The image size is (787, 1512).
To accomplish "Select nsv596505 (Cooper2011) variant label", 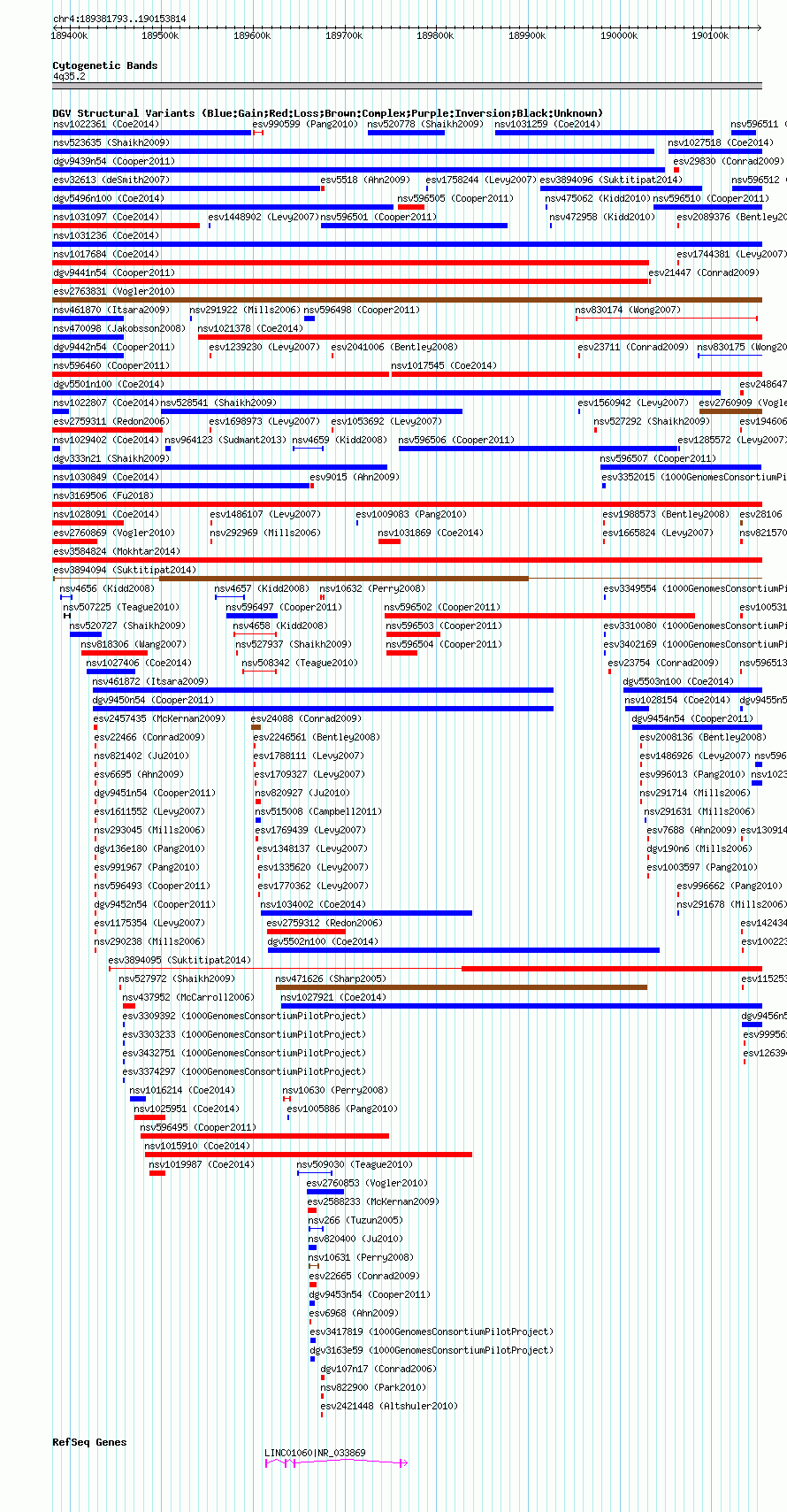I will (x=455, y=198).
